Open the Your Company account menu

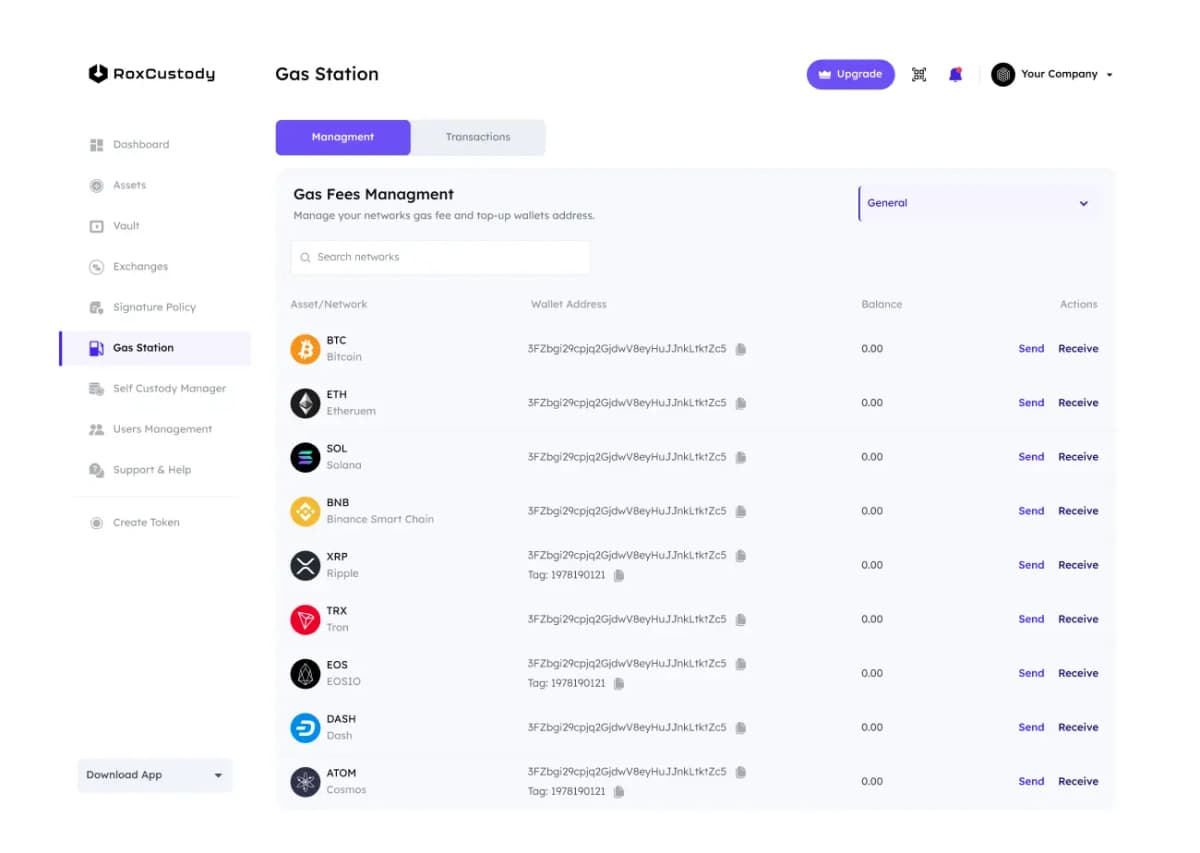pyautogui.click(x=1052, y=74)
